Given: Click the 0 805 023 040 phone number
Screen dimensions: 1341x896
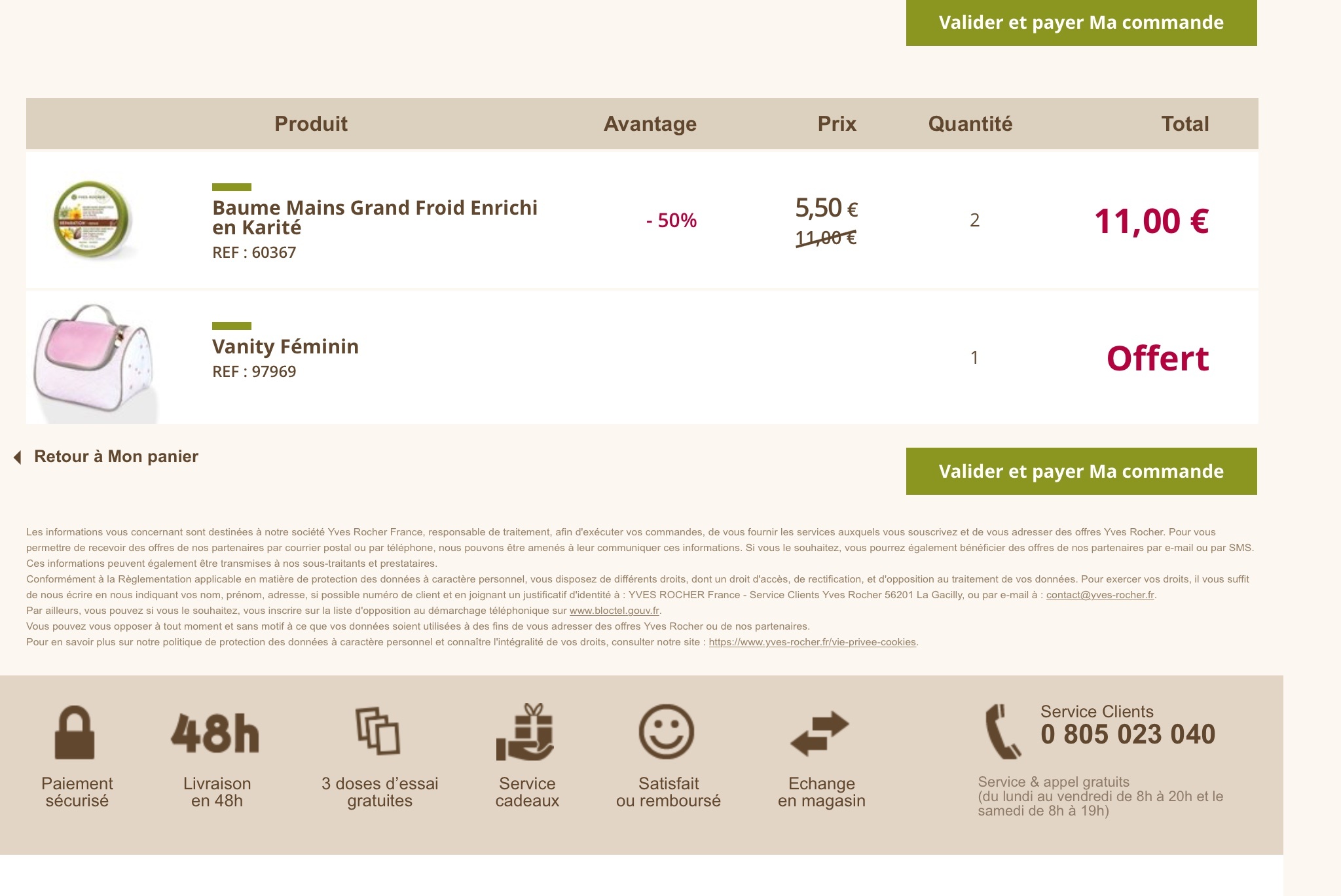Looking at the screenshot, I should (1128, 734).
